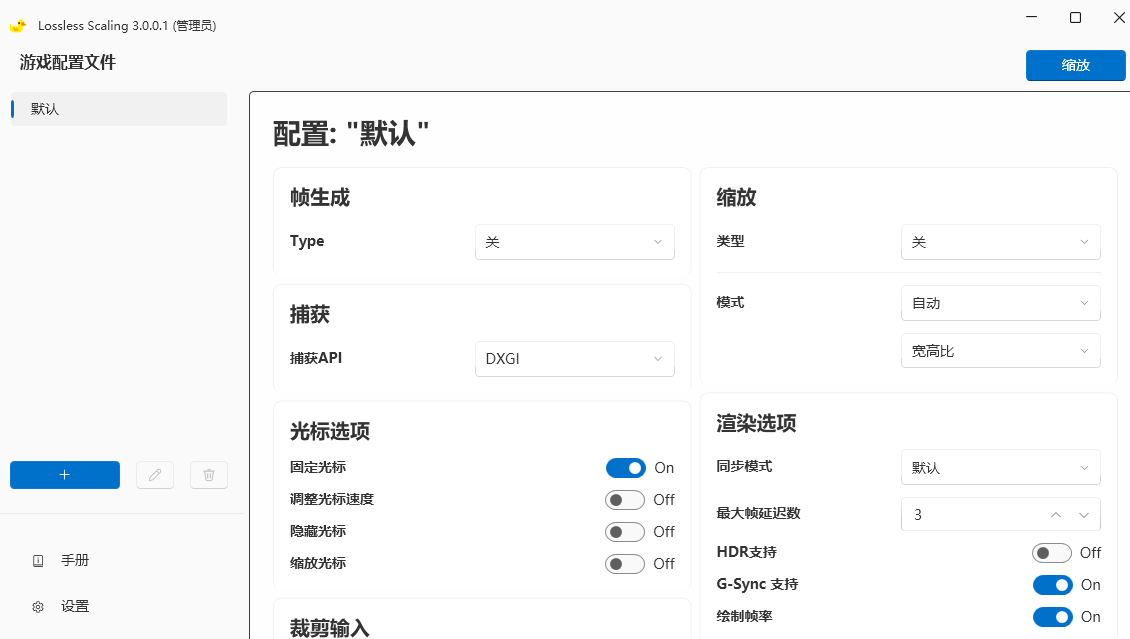Select 默认 profile in sidebar
1130x639 pixels.
point(119,109)
